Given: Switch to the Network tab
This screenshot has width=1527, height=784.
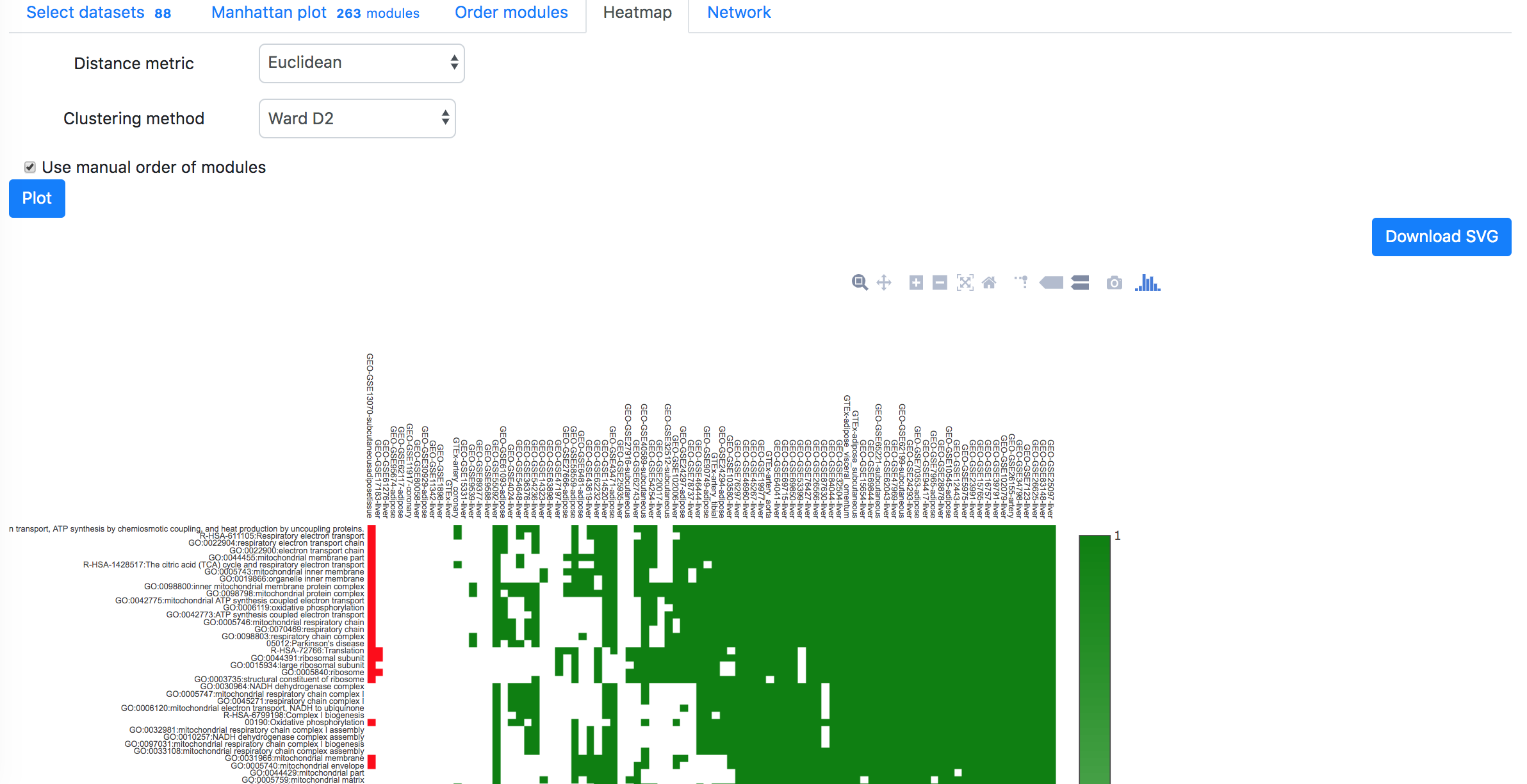Looking at the screenshot, I should 739,12.
